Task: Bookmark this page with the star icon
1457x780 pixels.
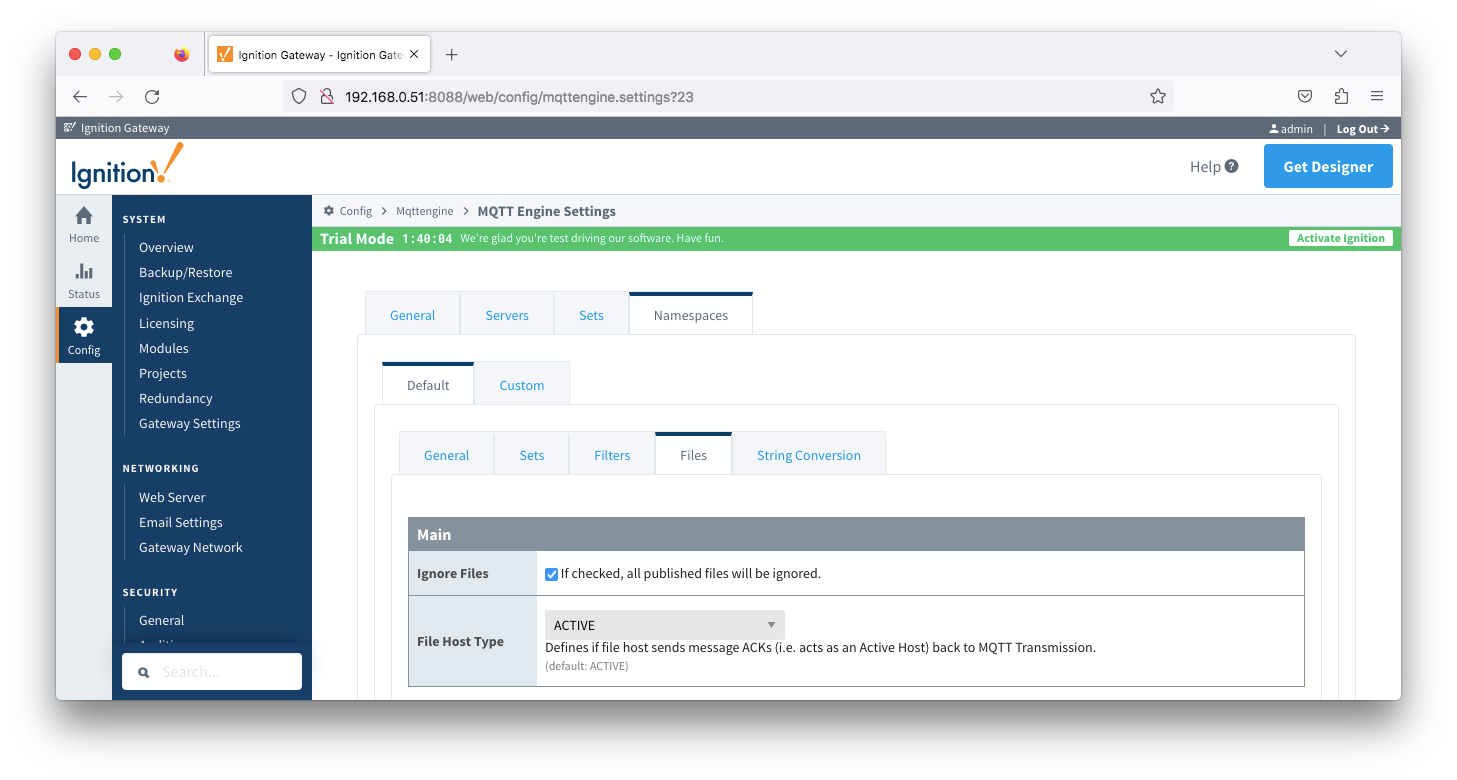Action: (x=1158, y=97)
